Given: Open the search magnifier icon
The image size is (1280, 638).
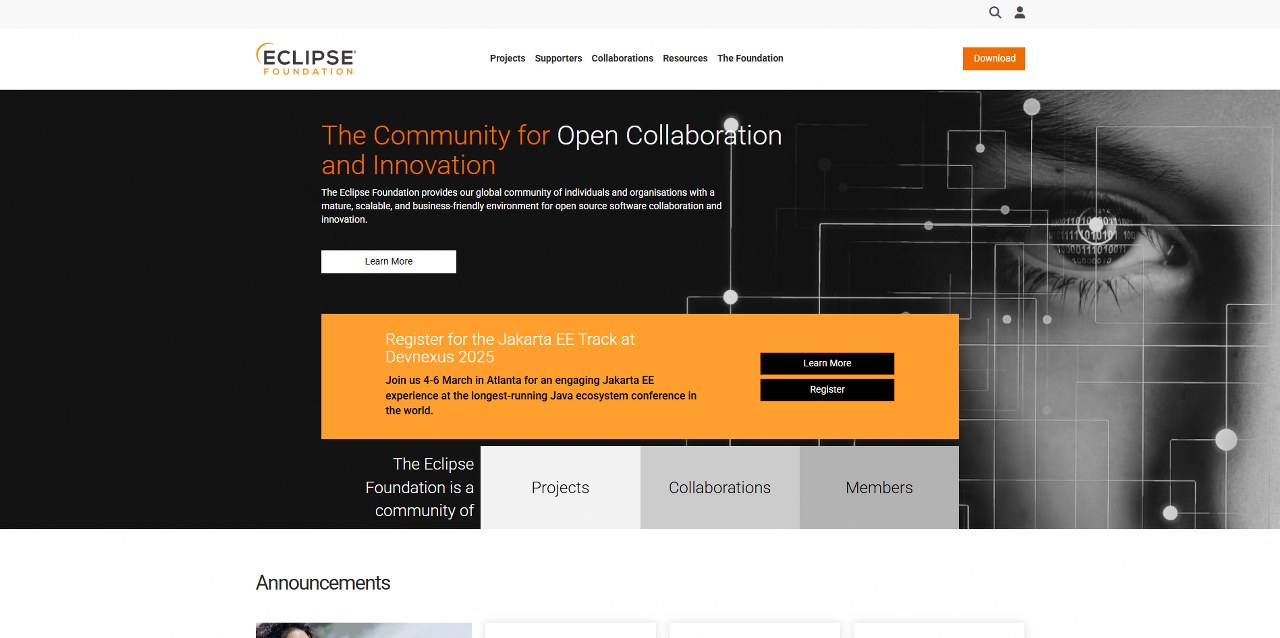Looking at the screenshot, I should coord(995,13).
